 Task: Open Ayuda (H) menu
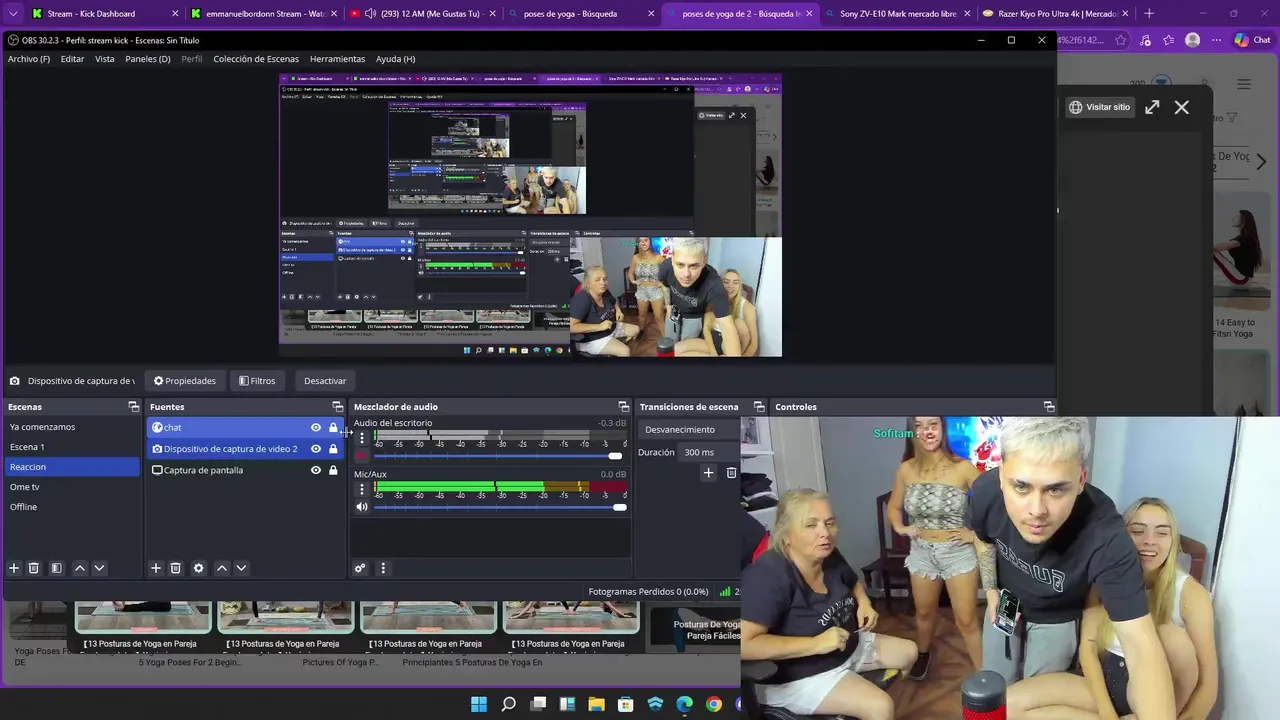point(395,59)
